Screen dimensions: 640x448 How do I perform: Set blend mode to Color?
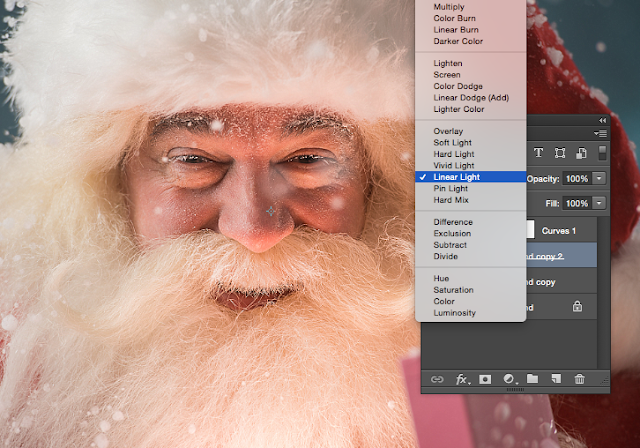coord(444,301)
